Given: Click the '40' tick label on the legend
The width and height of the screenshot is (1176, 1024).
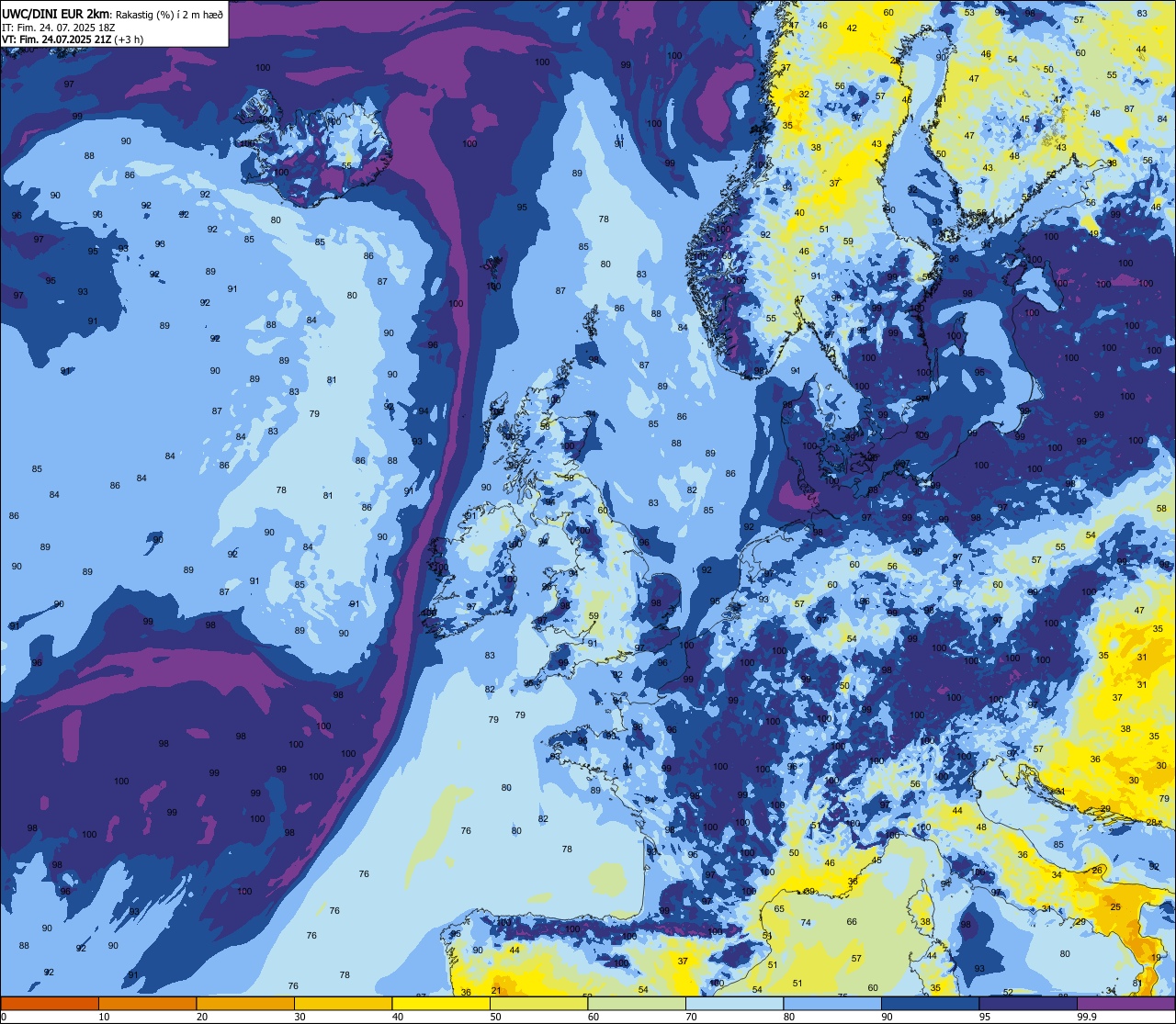Looking at the screenshot, I should pyautogui.click(x=398, y=1017).
